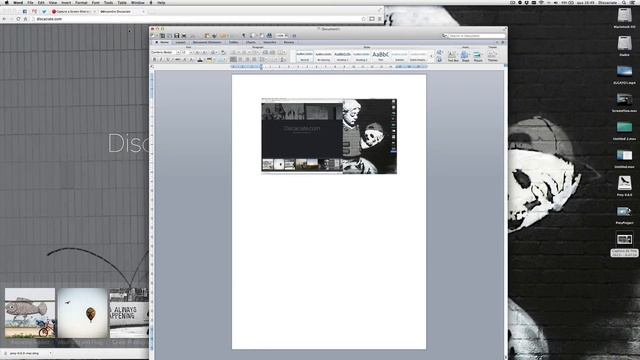Center the text
This screenshot has width=640, height=360.
point(240,60)
